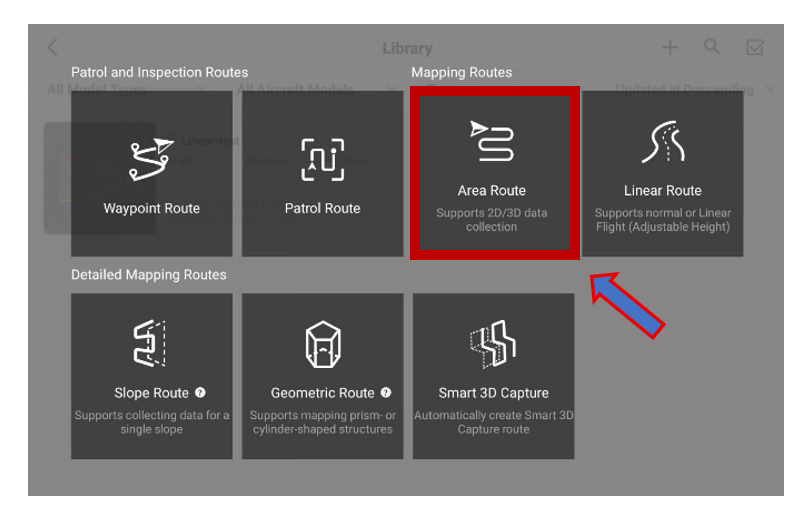The width and height of the screenshot is (800, 517).
Task: Choose the Geometric Route prism icon
Action: pyautogui.click(x=322, y=345)
